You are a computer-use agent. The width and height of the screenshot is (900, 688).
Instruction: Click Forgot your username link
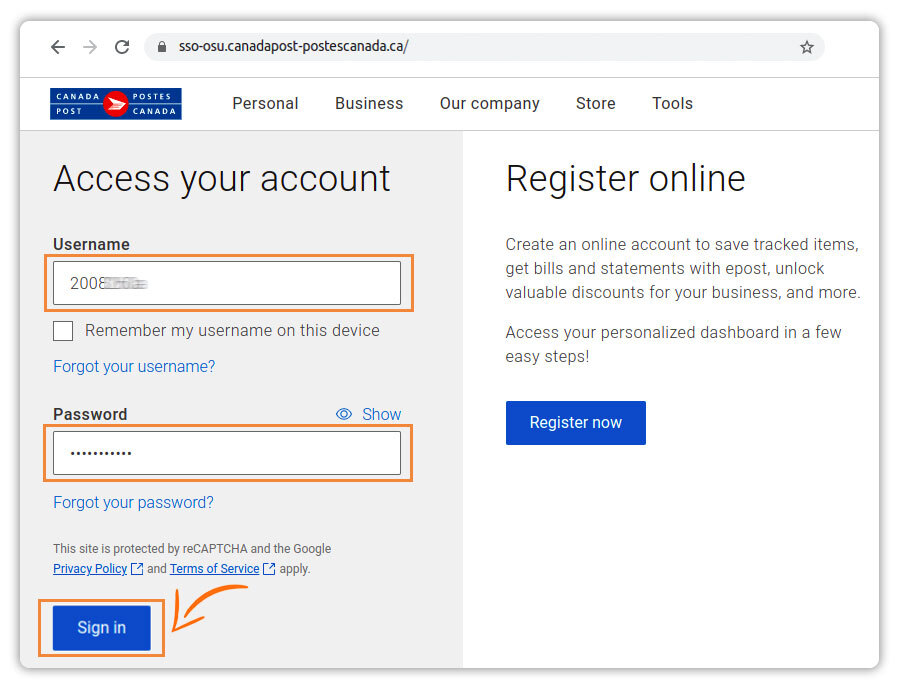134,367
